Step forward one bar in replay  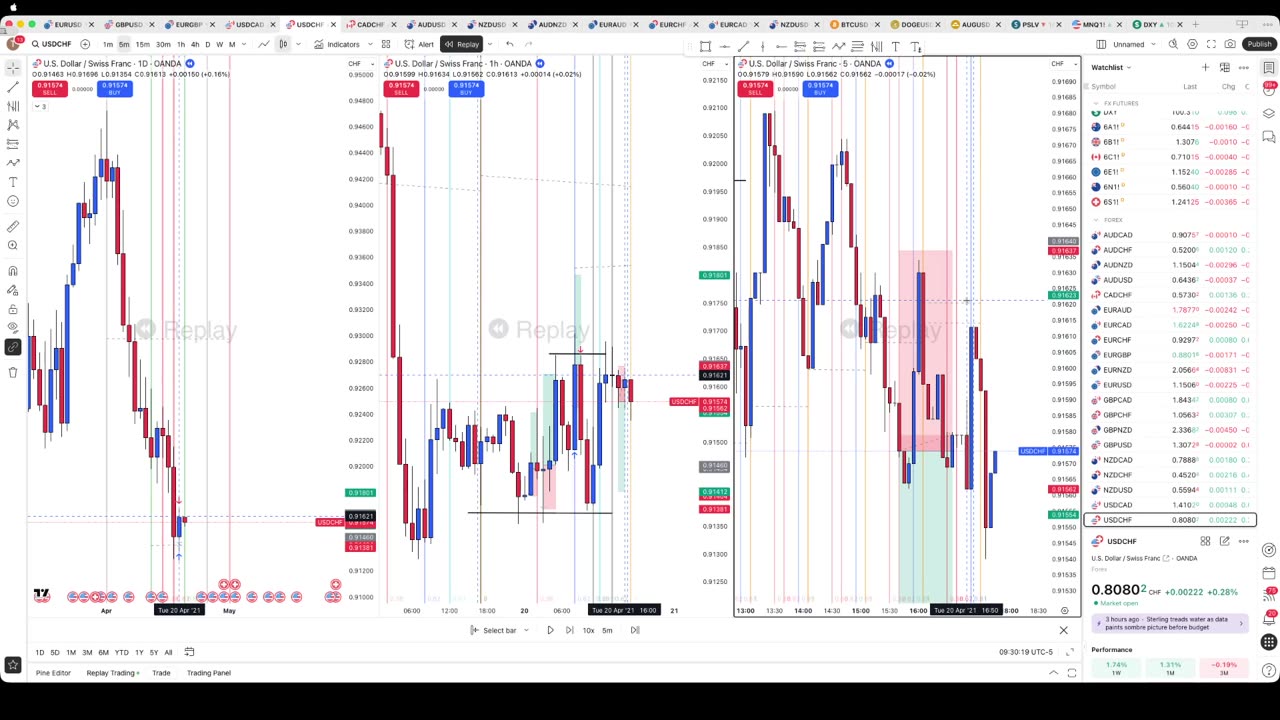pos(569,630)
